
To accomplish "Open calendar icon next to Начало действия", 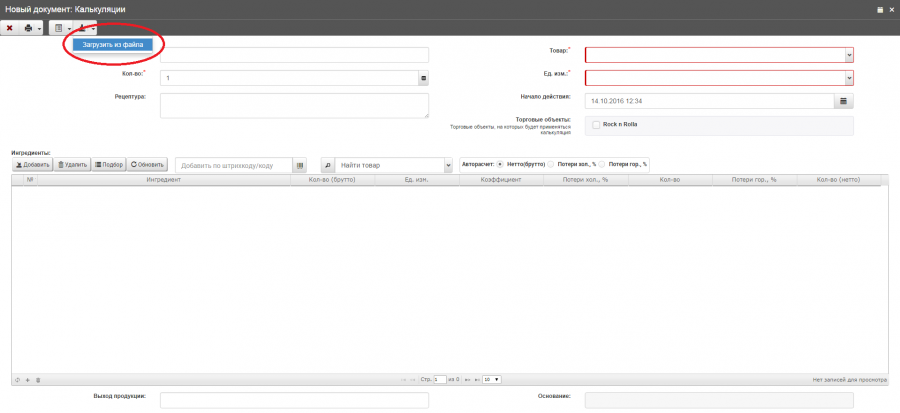I will (x=843, y=101).
